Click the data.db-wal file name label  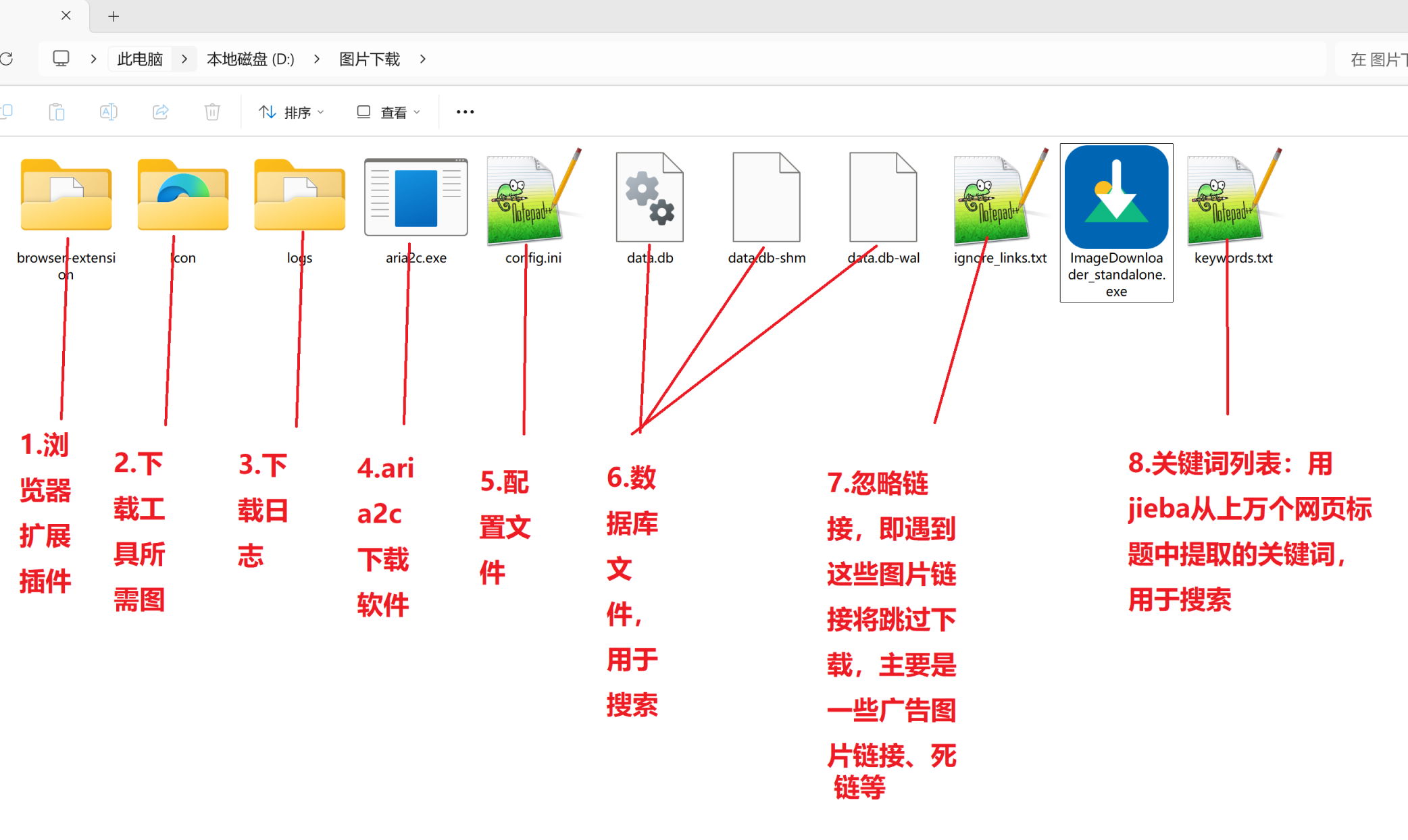(884, 258)
